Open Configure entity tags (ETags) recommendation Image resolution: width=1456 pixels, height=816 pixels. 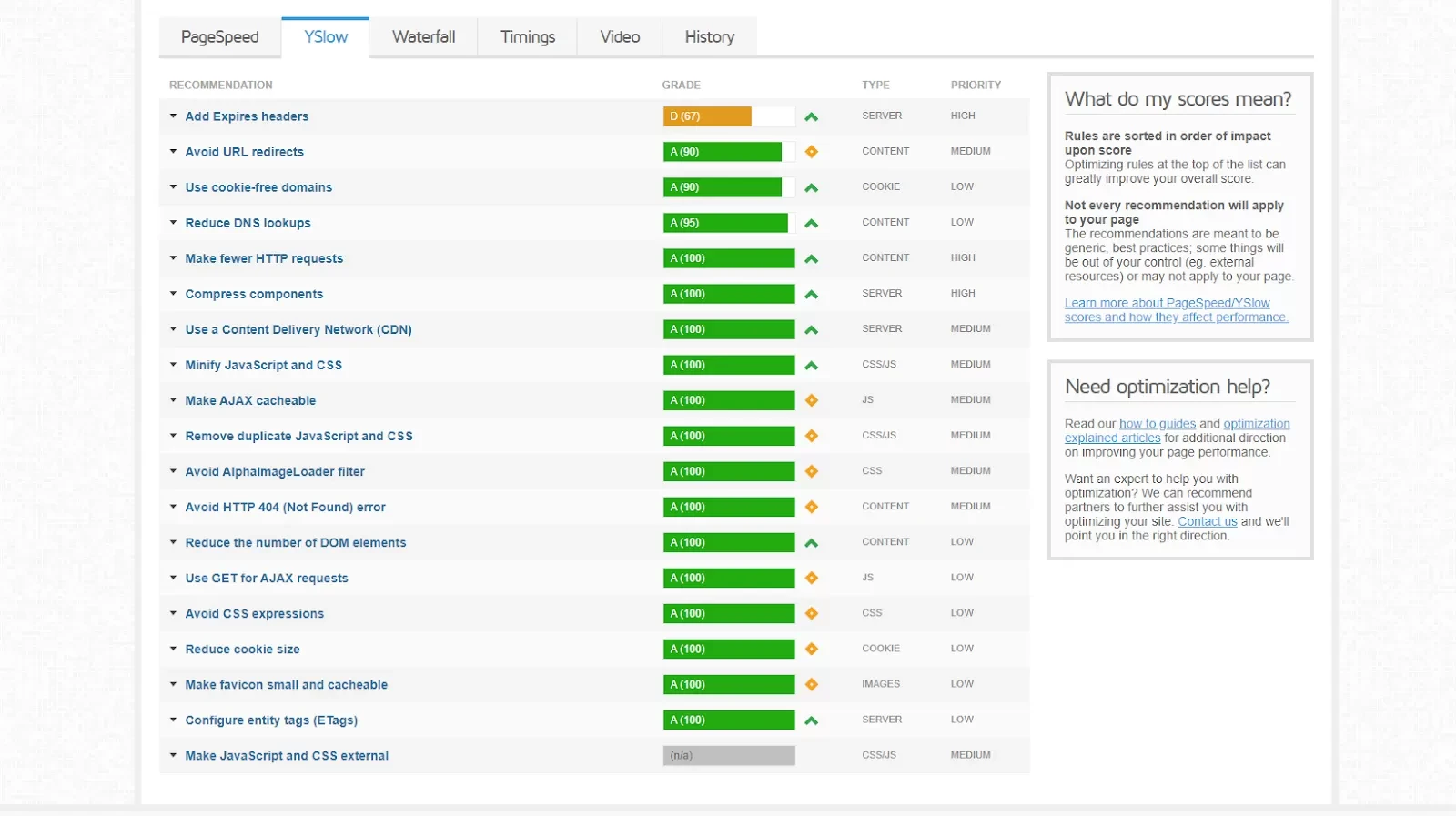271,720
